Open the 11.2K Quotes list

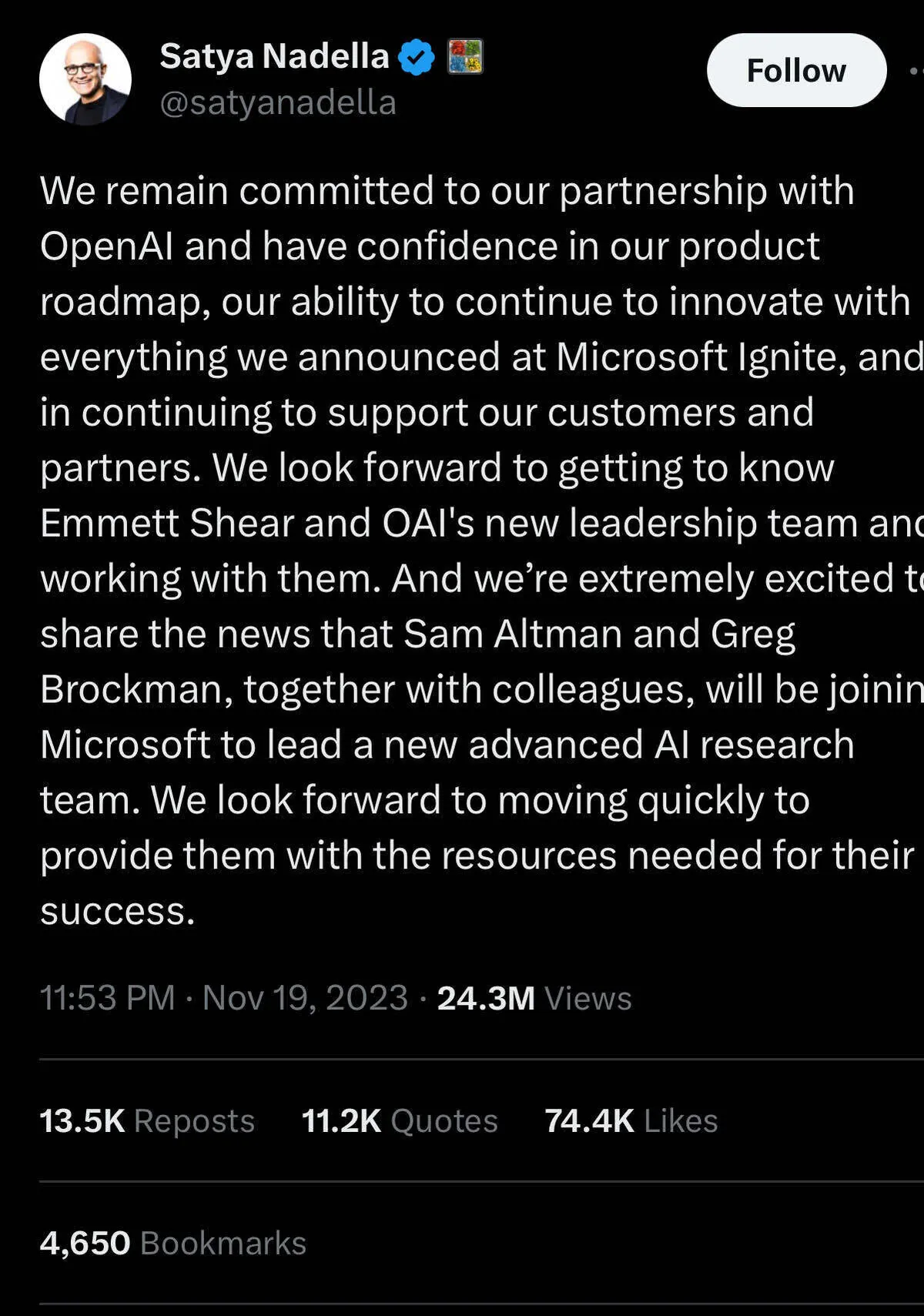point(400,1121)
